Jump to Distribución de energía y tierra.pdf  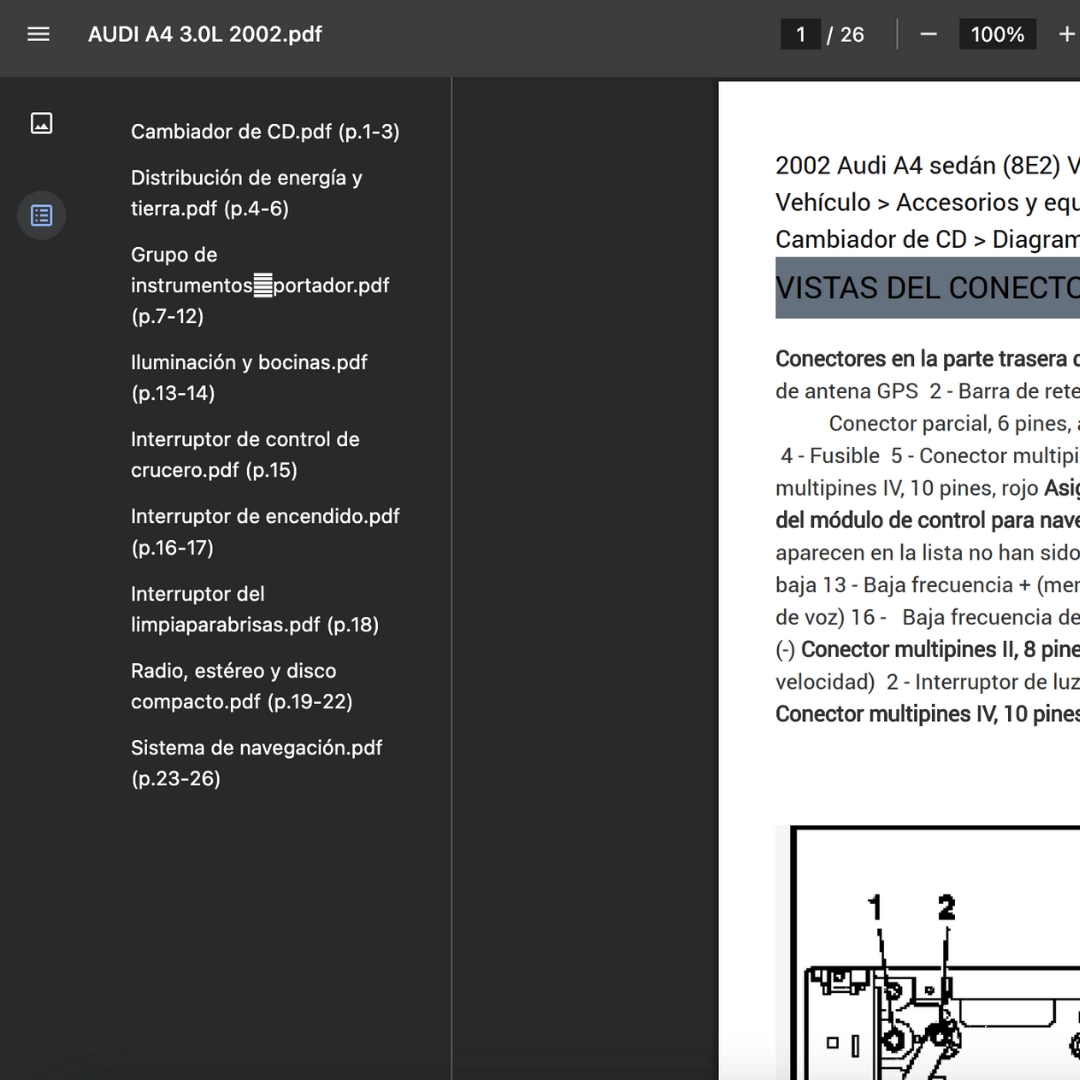point(246,193)
